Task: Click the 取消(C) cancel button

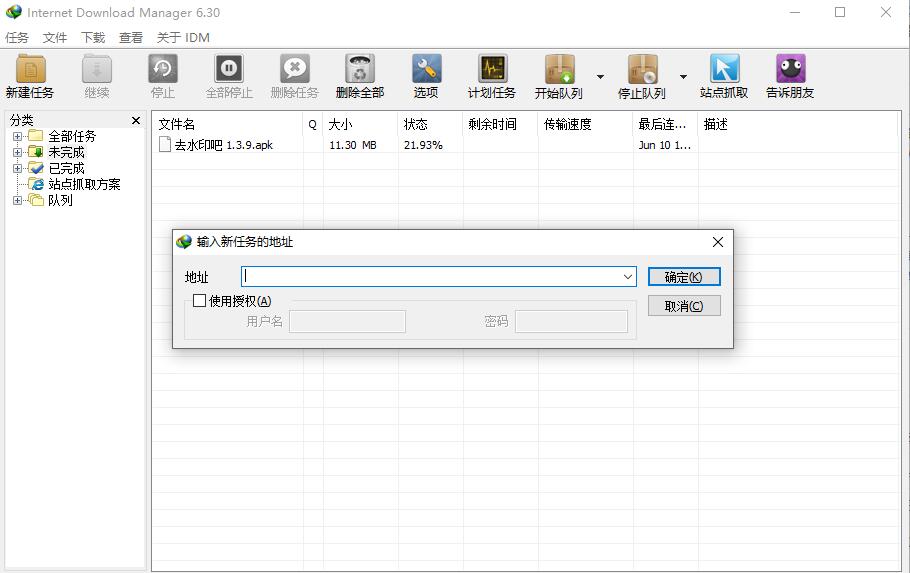Action: coord(684,306)
